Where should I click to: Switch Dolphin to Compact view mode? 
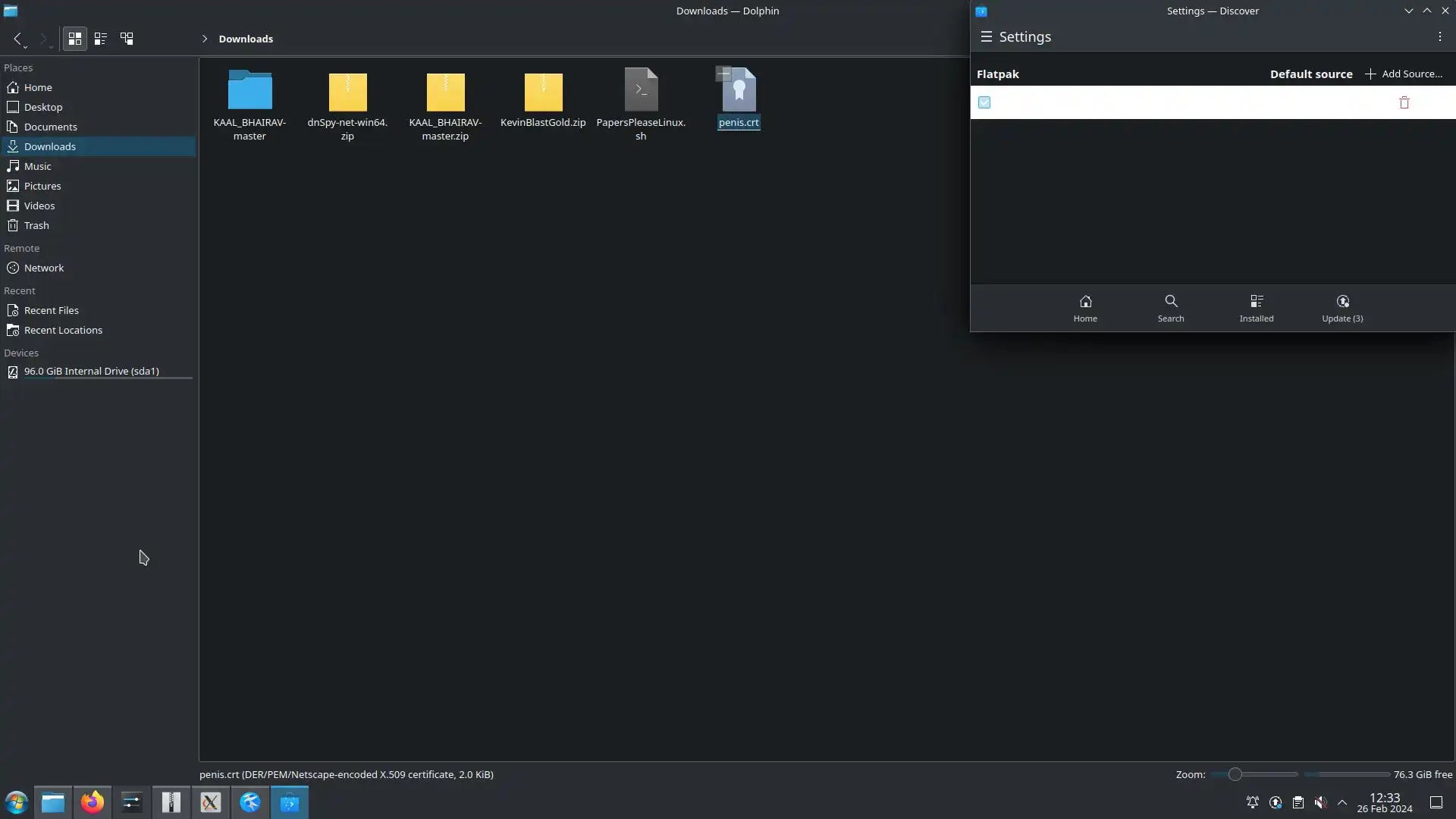(x=100, y=38)
